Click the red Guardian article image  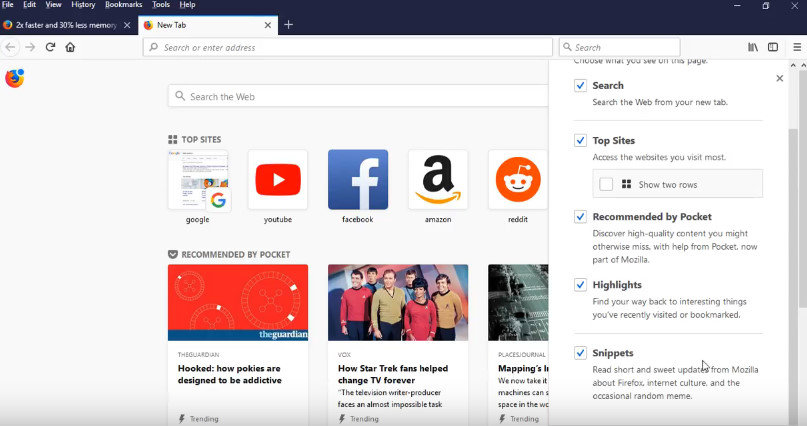(238, 303)
